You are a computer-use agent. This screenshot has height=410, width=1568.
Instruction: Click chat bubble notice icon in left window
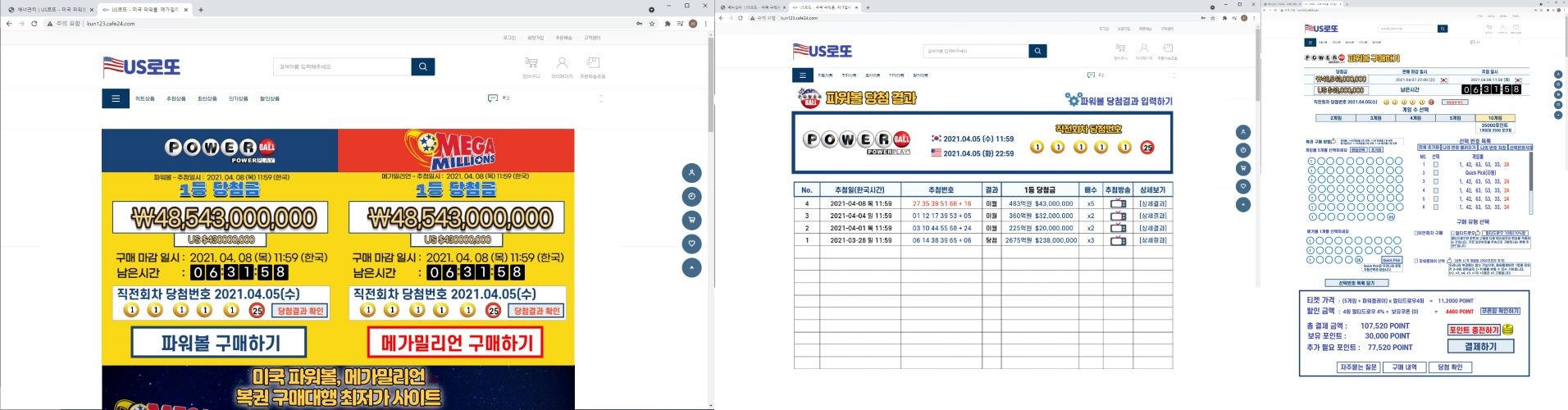[492, 98]
